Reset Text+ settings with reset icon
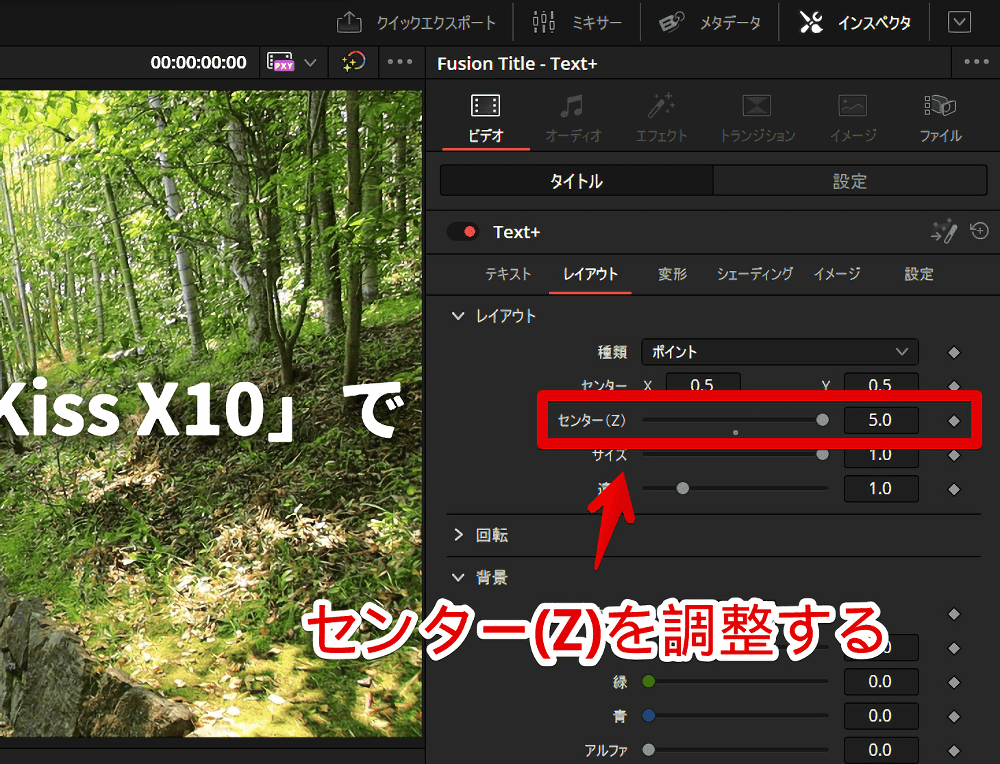1000x764 pixels. coord(979,231)
